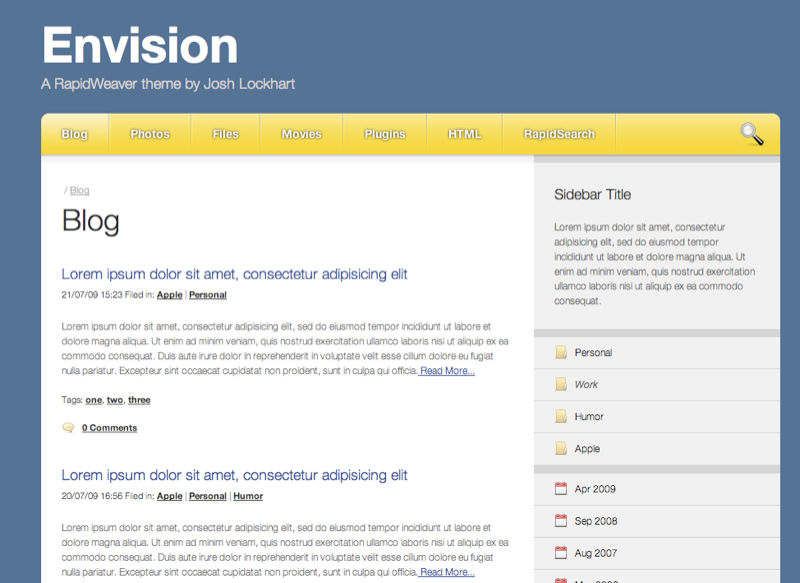The width and height of the screenshot is (800, 583).
Task: Click the first post's Read More link
Action: [x=447, y=371]
